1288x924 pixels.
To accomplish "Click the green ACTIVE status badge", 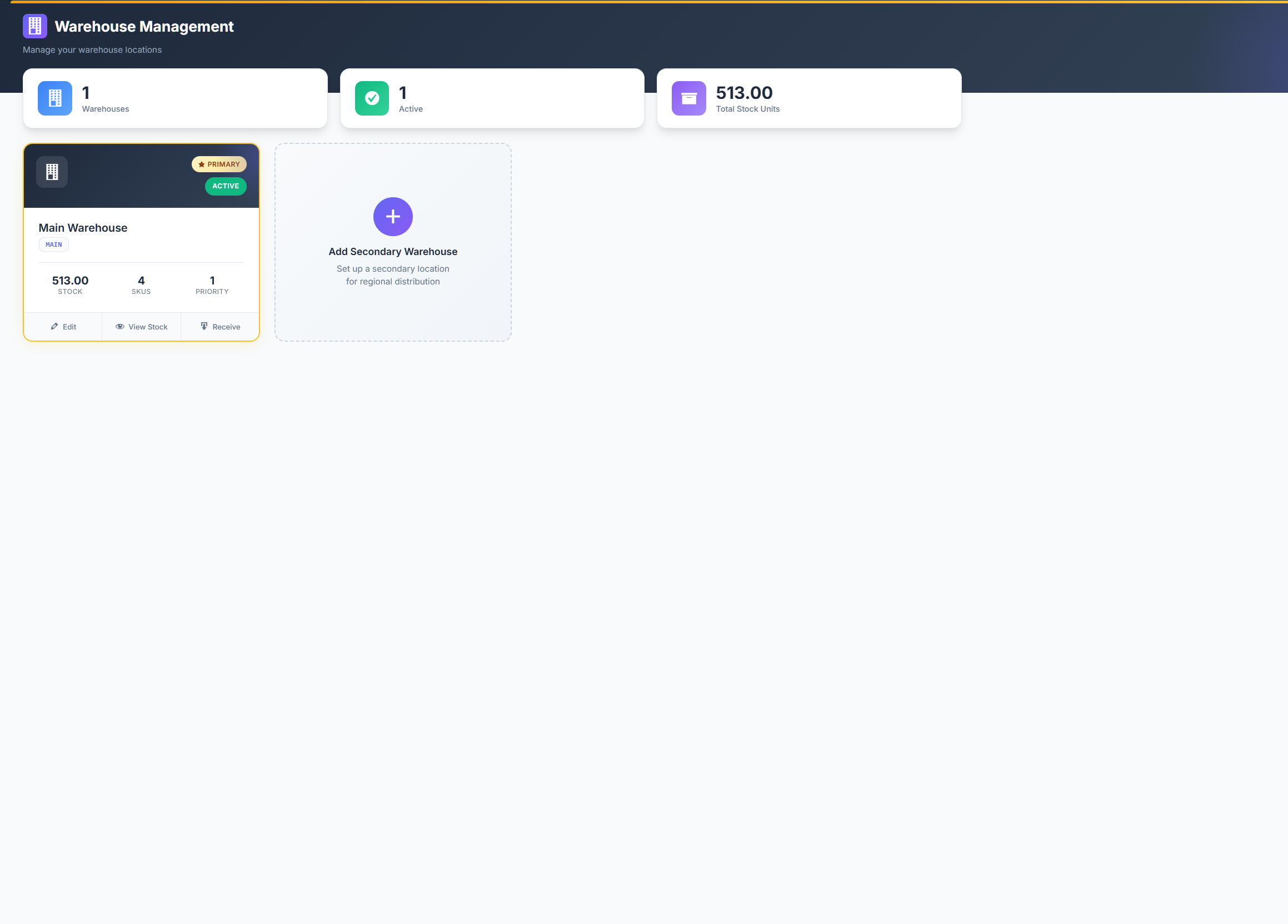I will point(226,186).
